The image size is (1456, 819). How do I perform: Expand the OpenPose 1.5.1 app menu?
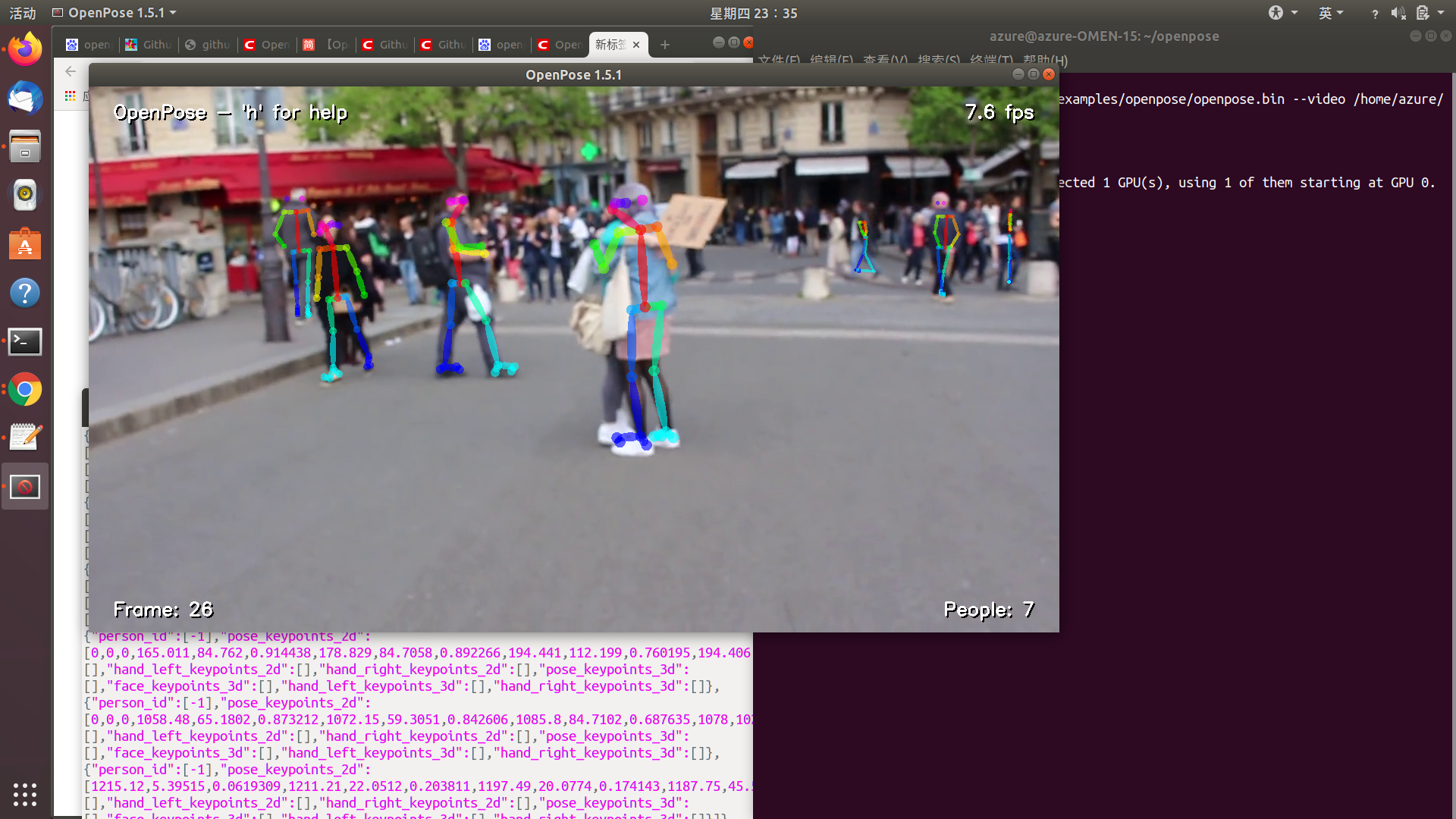(x=115, y=13)
